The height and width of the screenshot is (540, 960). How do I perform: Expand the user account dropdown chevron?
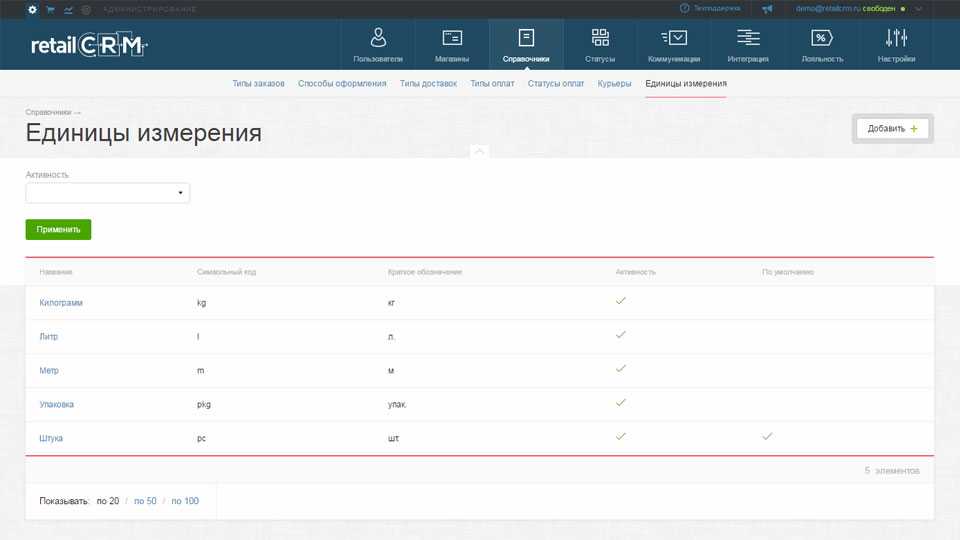pyautogui.click(x=918, y=9)
